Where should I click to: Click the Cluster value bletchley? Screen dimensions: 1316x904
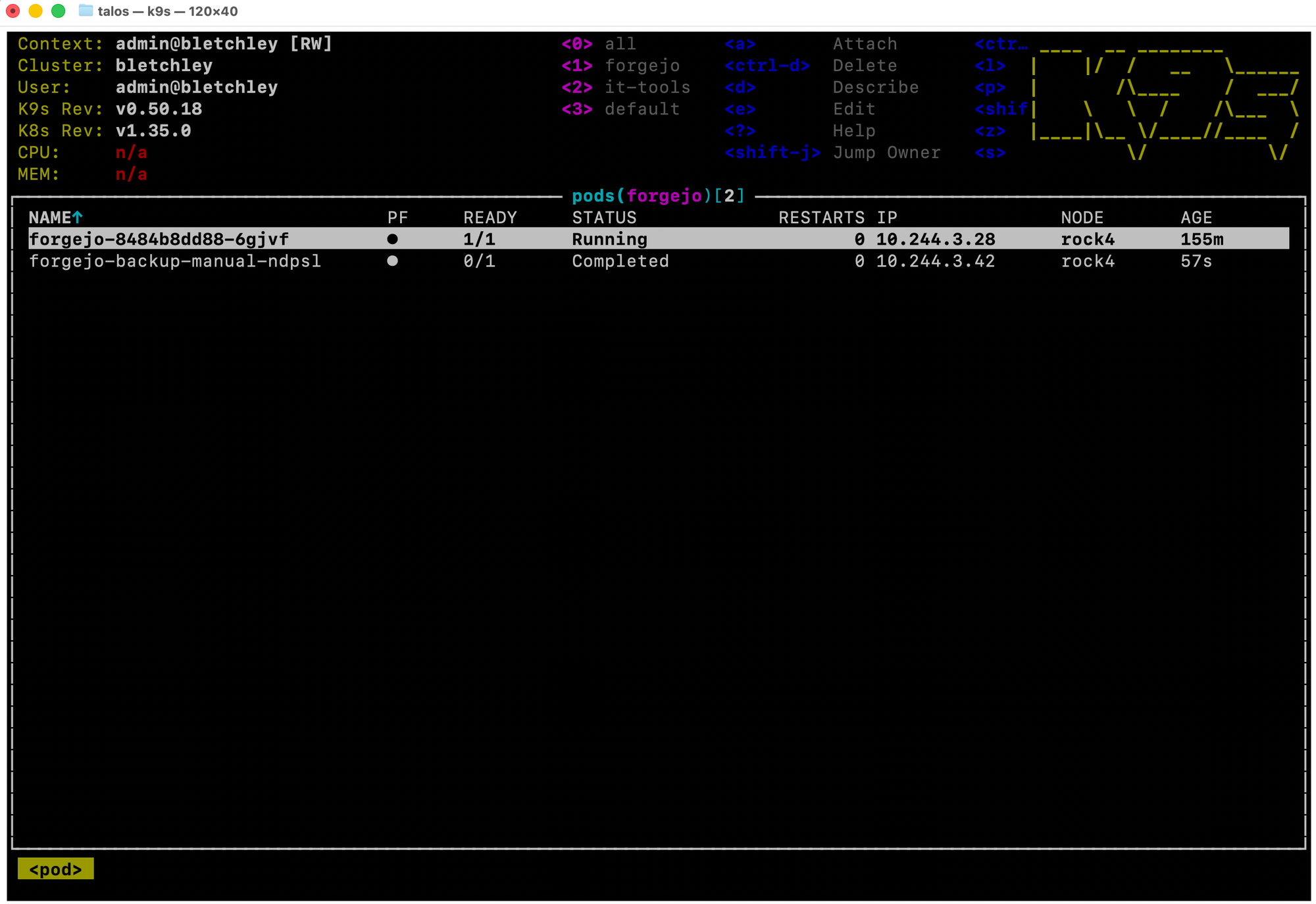tap(164, 65)
